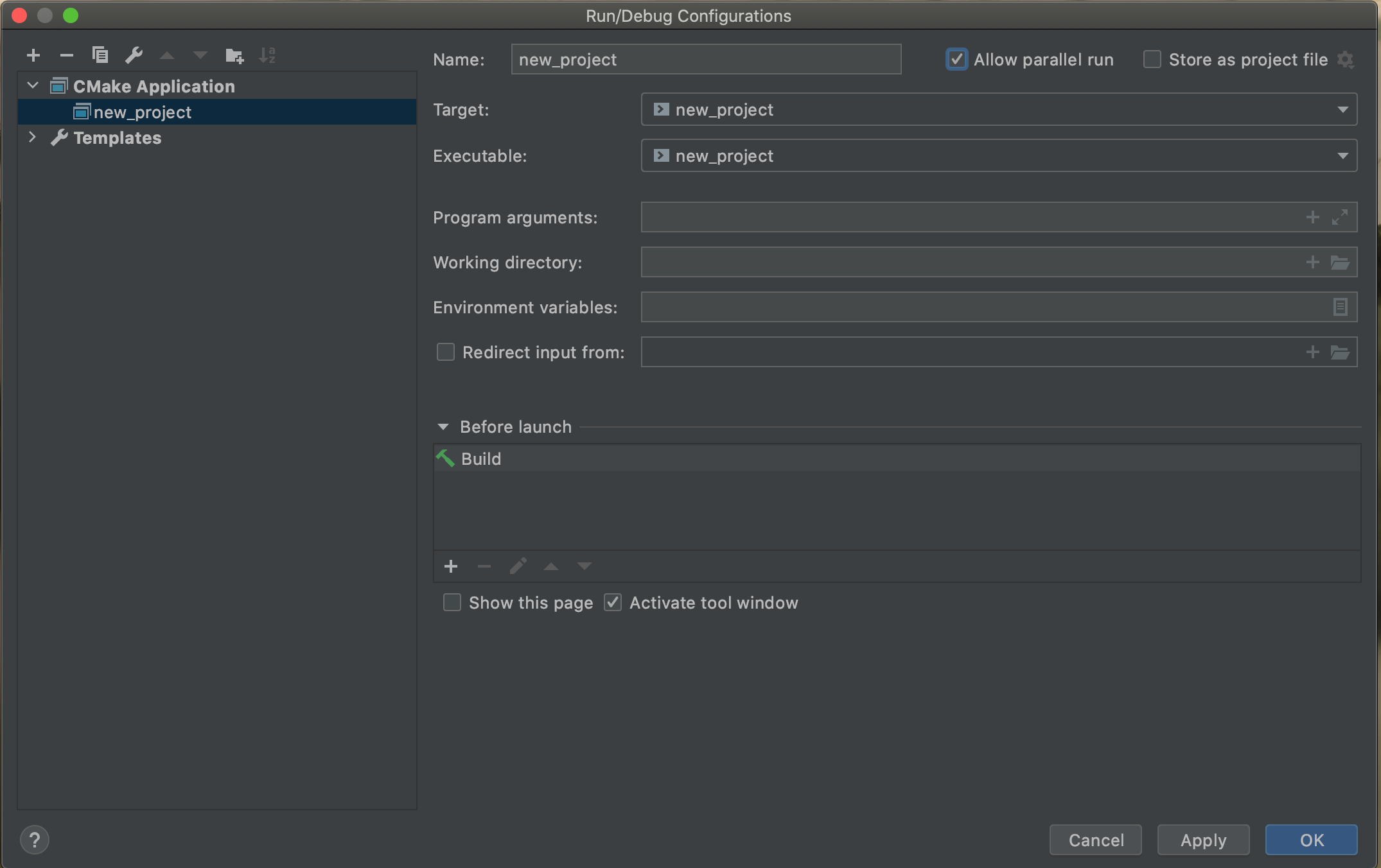Click in the Name text field
This screenshot has height=868, width=1381.
pos(705,60)
